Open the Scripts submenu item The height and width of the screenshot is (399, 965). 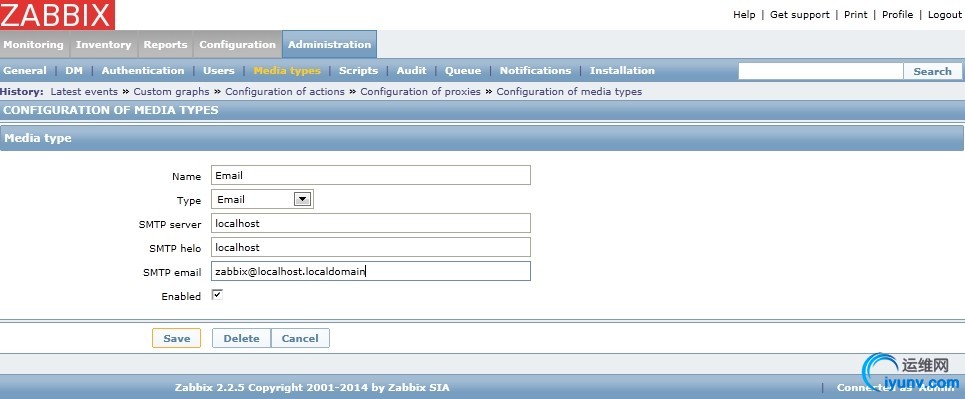click(358, 71)
